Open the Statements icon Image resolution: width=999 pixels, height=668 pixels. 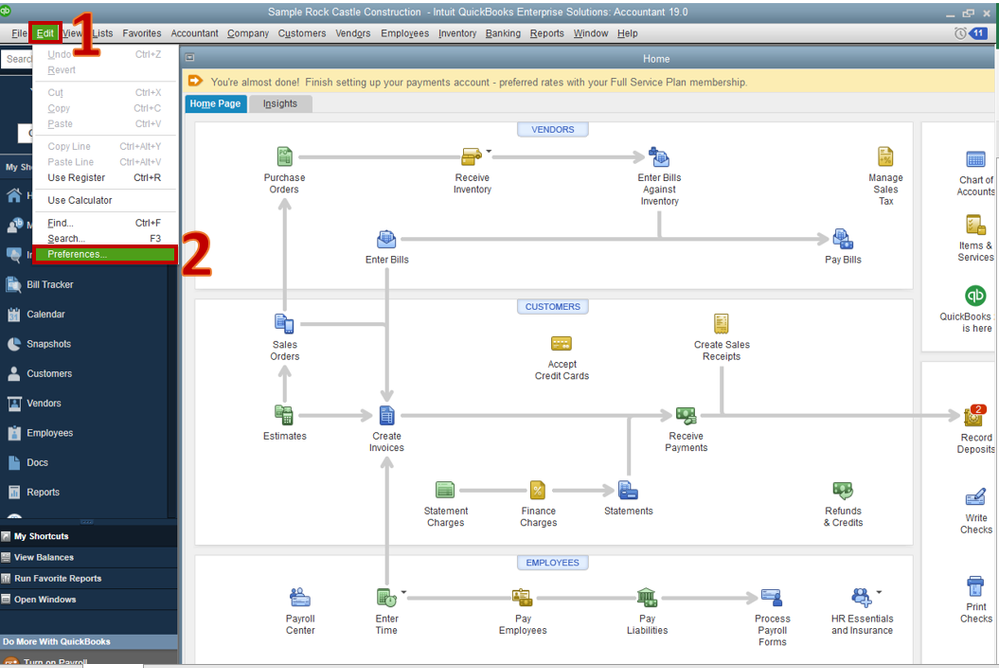pyautogui.click(x=628, y=490)
